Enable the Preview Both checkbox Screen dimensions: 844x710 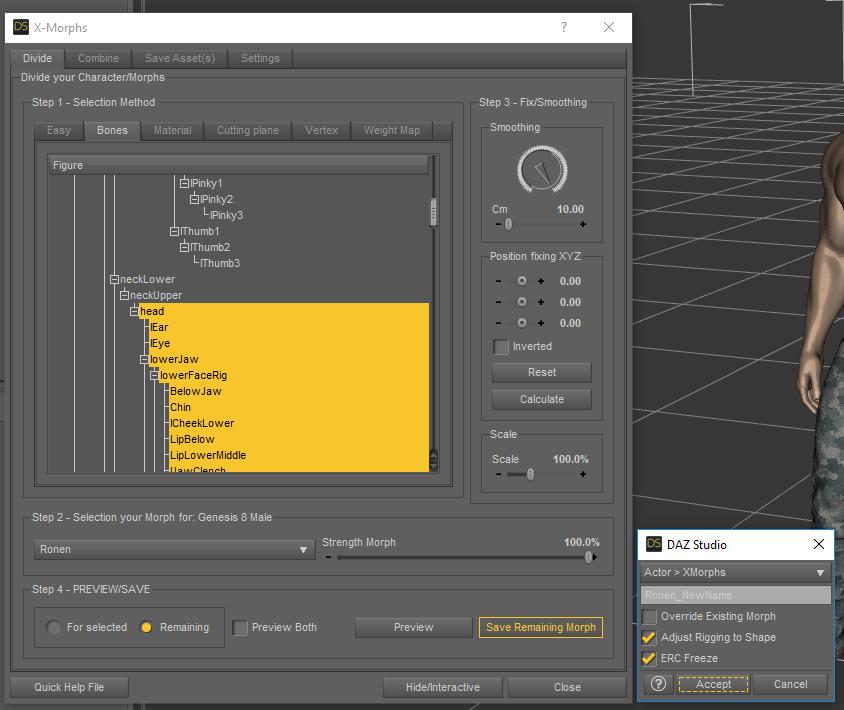click(x=240, y=628)
